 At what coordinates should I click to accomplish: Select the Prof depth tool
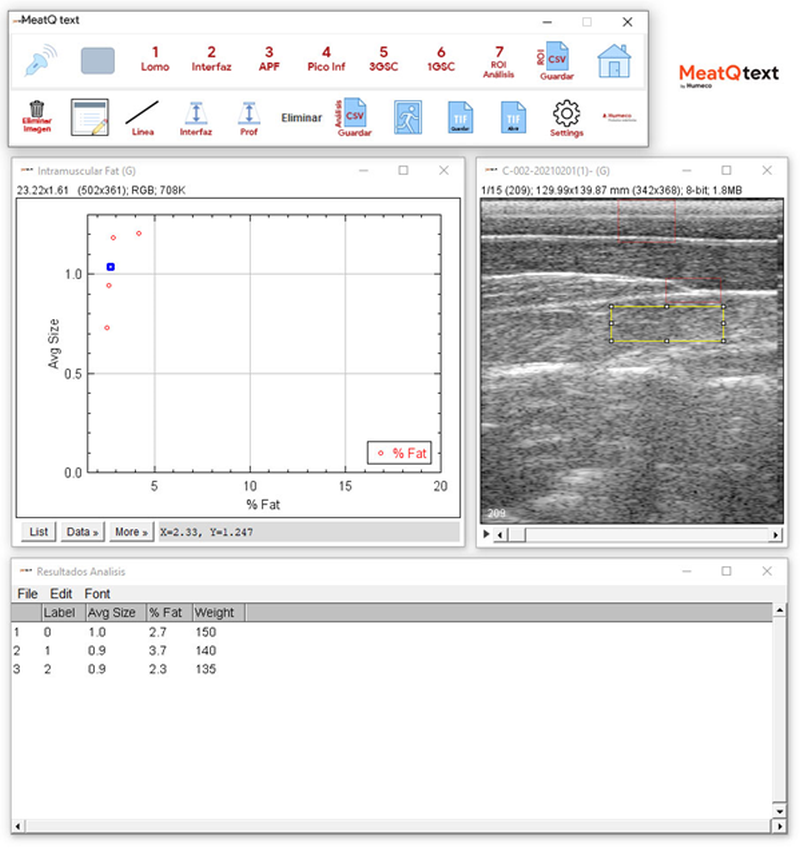[248, 117]
